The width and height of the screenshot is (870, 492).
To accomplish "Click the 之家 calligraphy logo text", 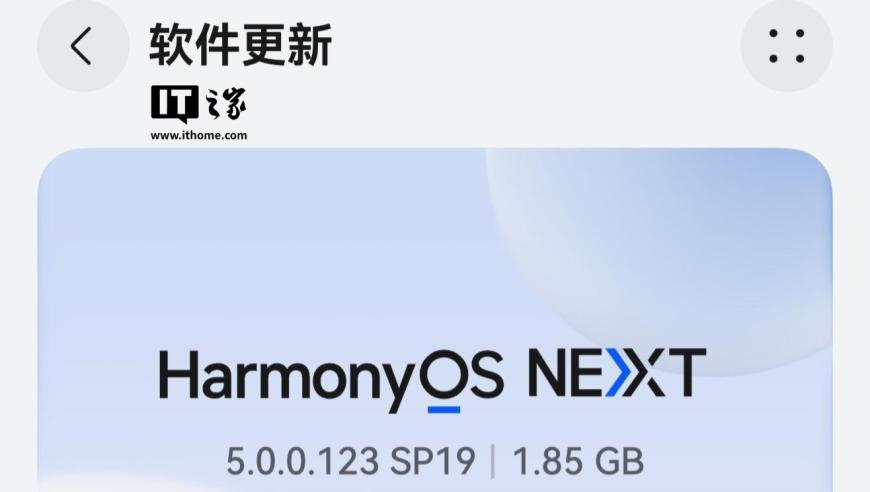I will tap(225, 104).
